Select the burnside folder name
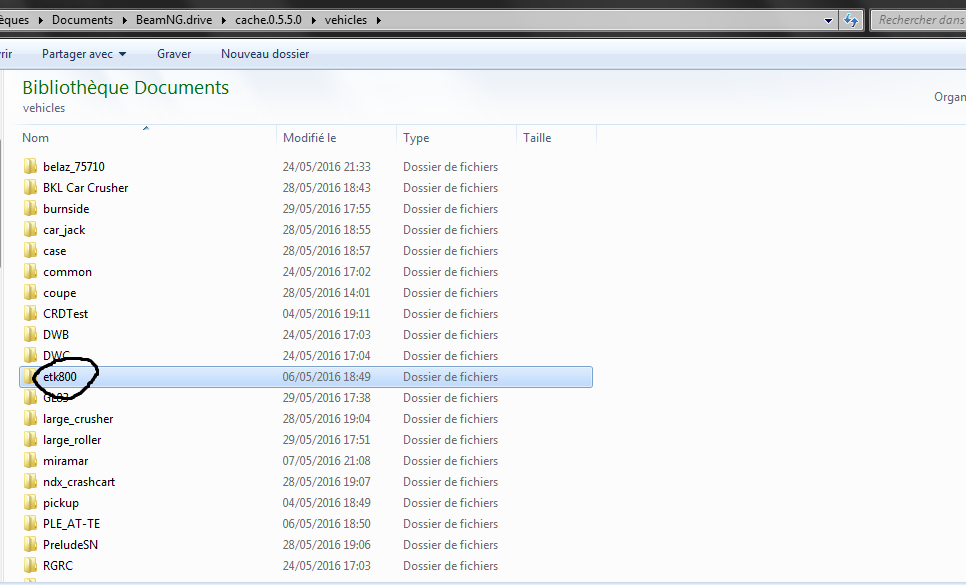The height and width of the screenshot is (585, 966). 66,209
